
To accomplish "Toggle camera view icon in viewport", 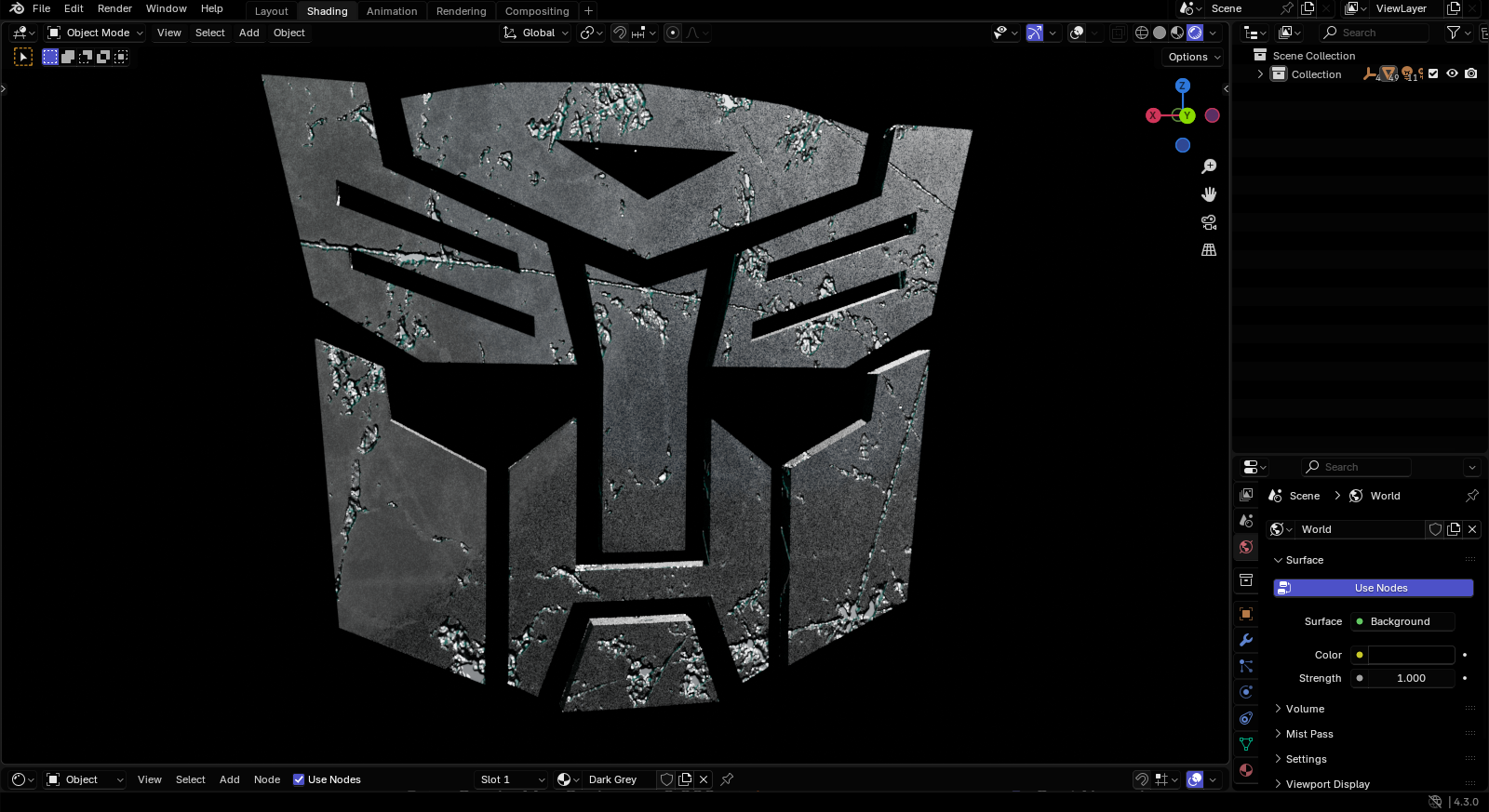I will (x=1209, y=222).
